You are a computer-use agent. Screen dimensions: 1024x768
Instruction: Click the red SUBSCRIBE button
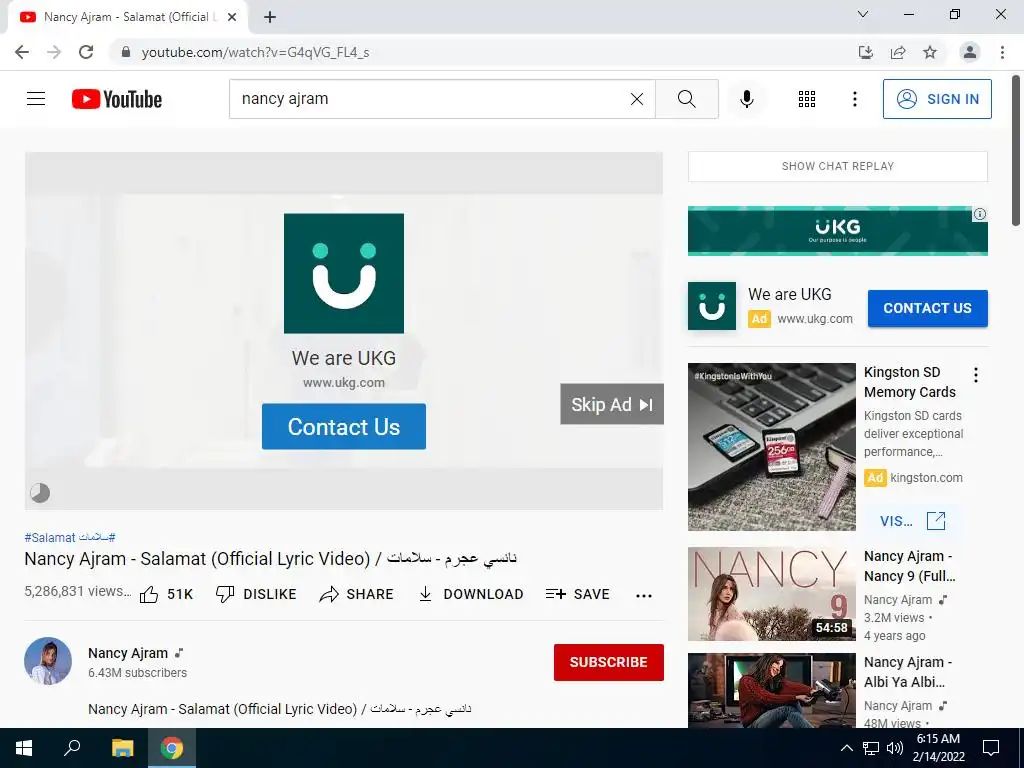coord(609,662)
